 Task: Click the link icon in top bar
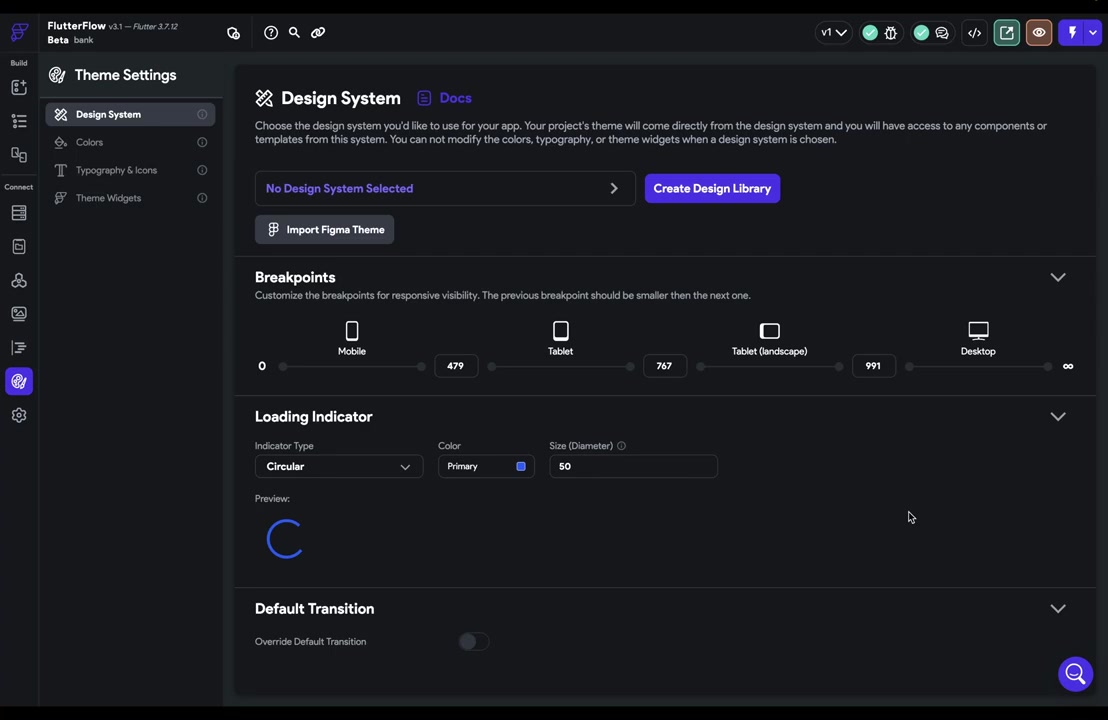pos(318,33)
